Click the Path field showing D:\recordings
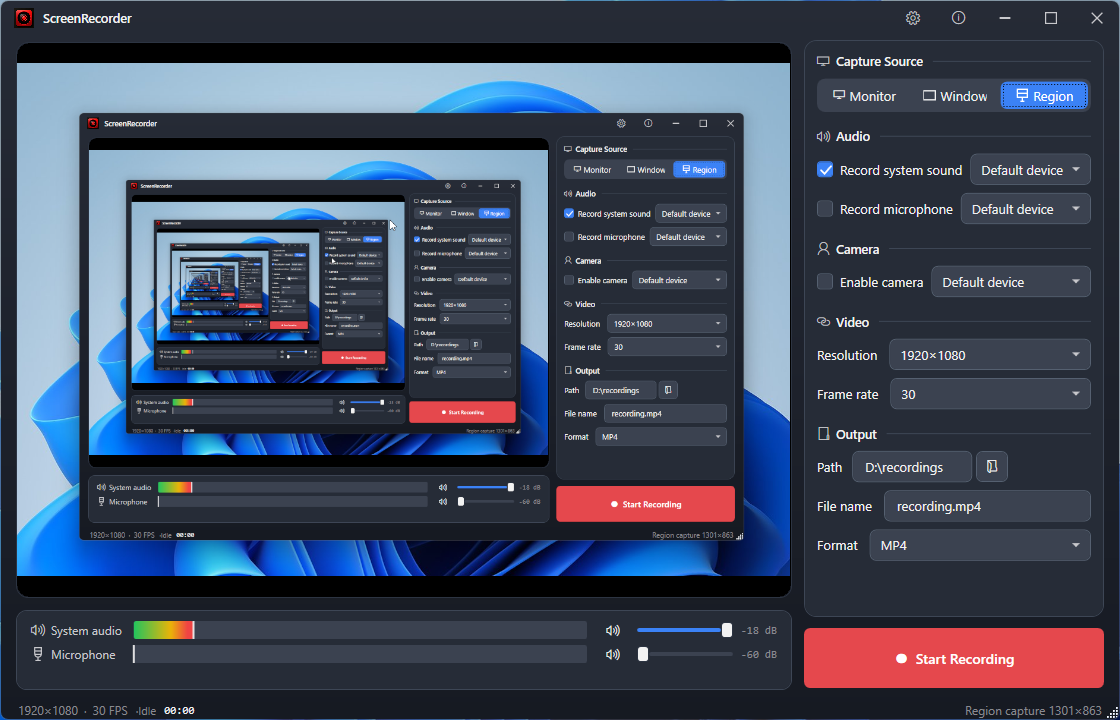This screenshot has height=720, width=1120. (x=912, y=467)
